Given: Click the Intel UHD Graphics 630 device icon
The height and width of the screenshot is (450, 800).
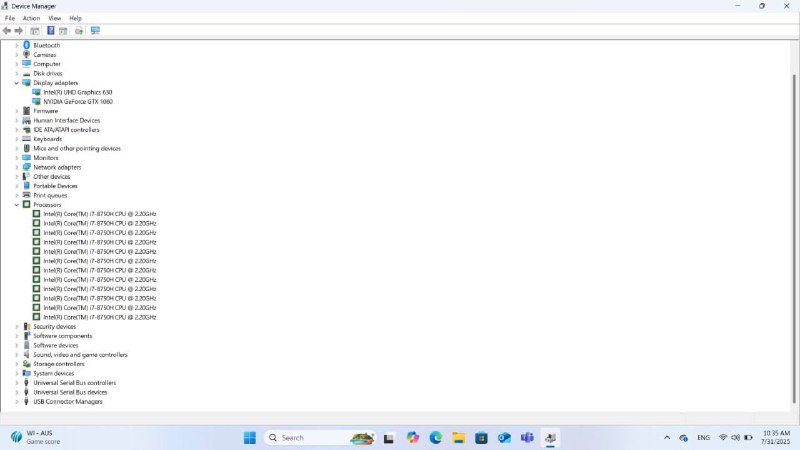Looking at the screenshot, I should click(36, 92).
